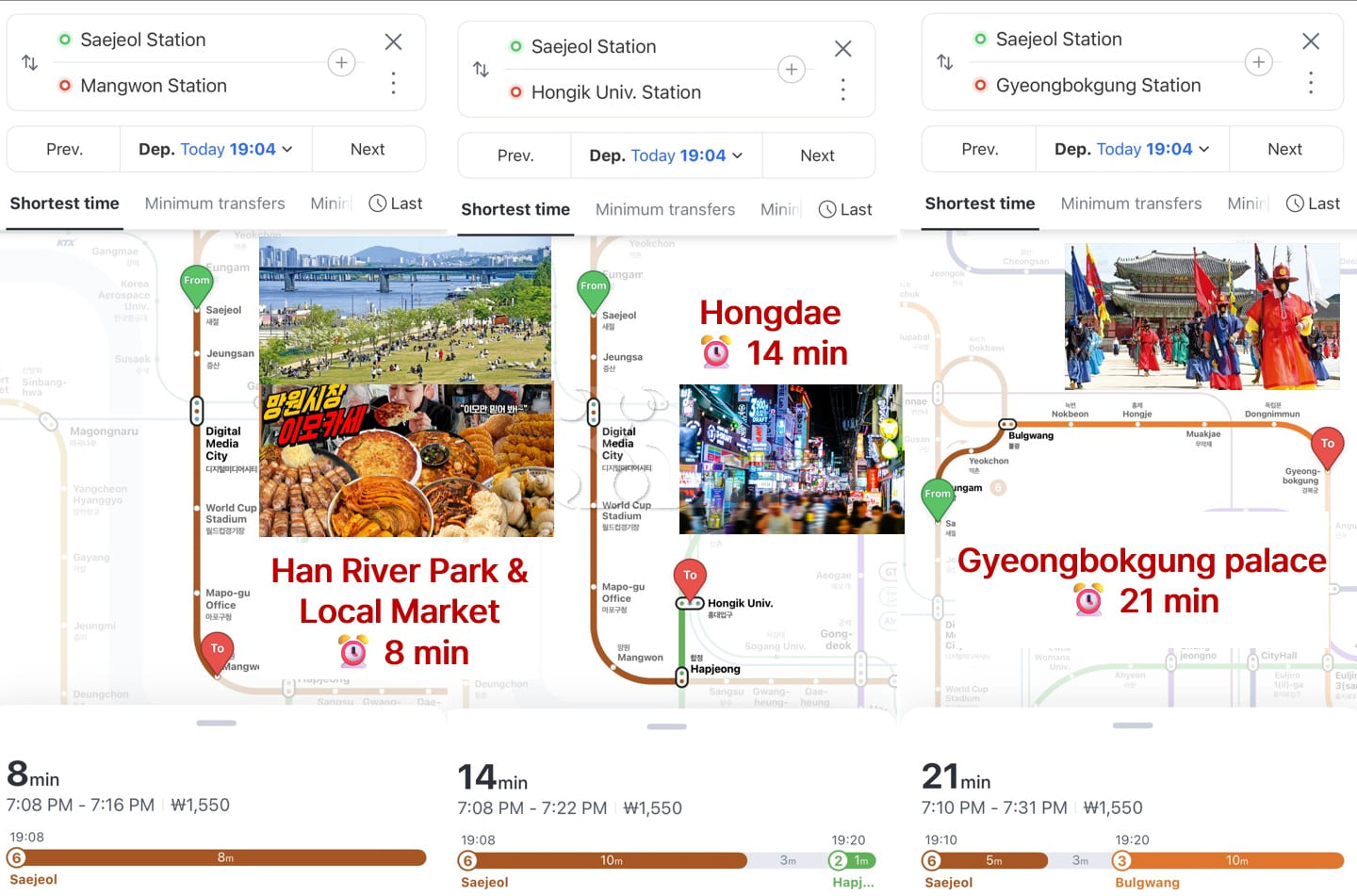Open departure time dropdown in Hongik Univ. panel
The height and width of the screenshot is (896, 1357).
[666, 155]
